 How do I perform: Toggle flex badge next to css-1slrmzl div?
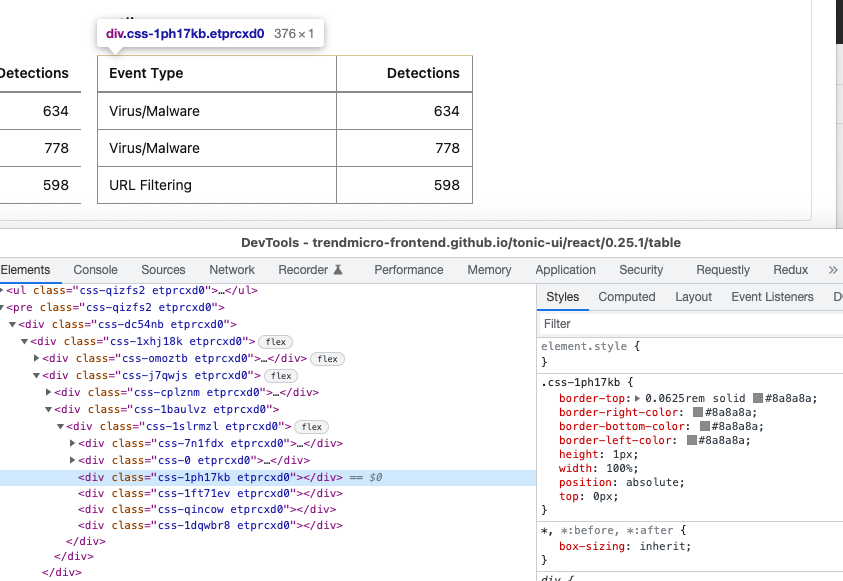[x=311, y=426]
